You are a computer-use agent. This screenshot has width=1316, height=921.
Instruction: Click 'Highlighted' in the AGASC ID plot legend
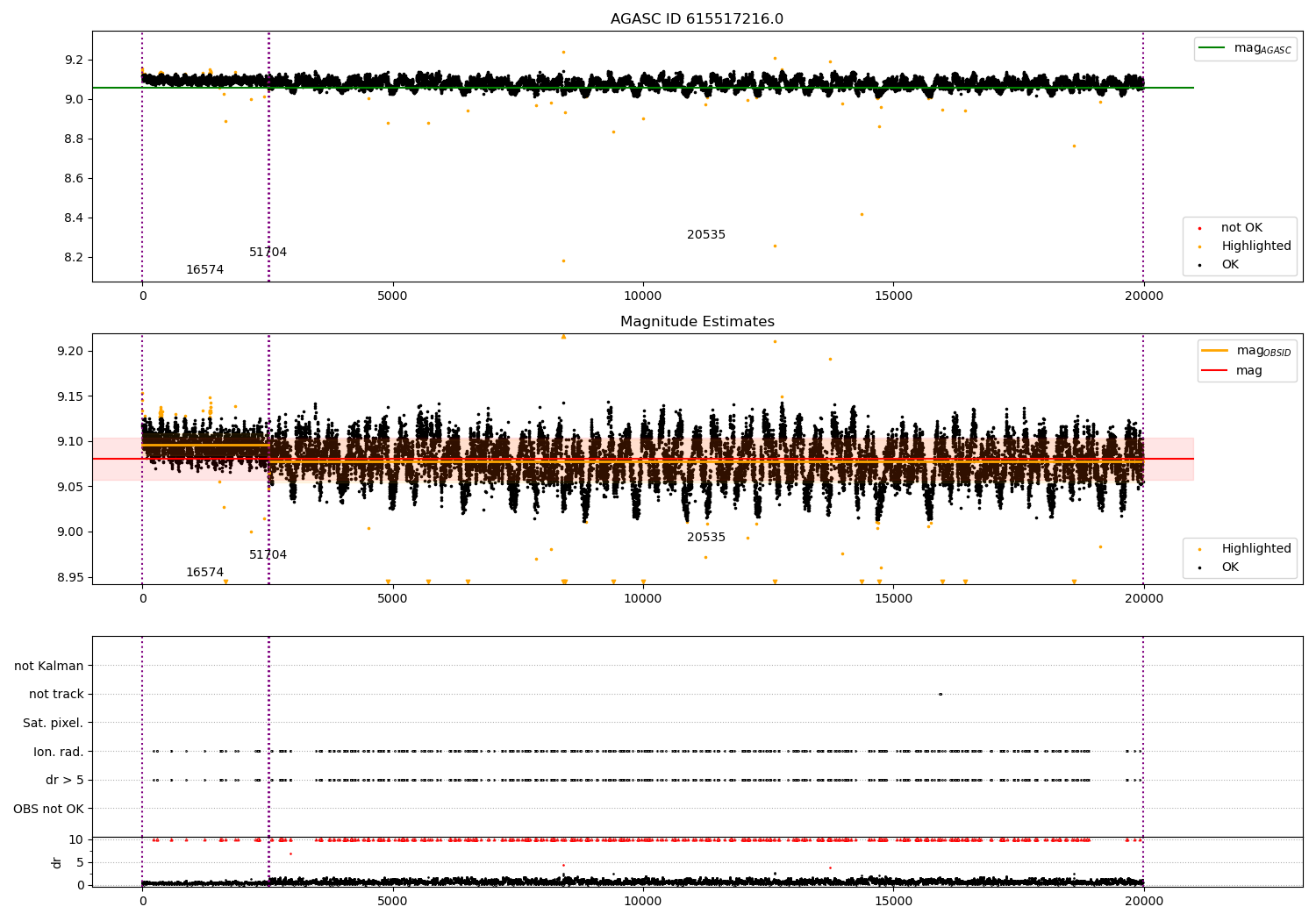click(1256, 246)
